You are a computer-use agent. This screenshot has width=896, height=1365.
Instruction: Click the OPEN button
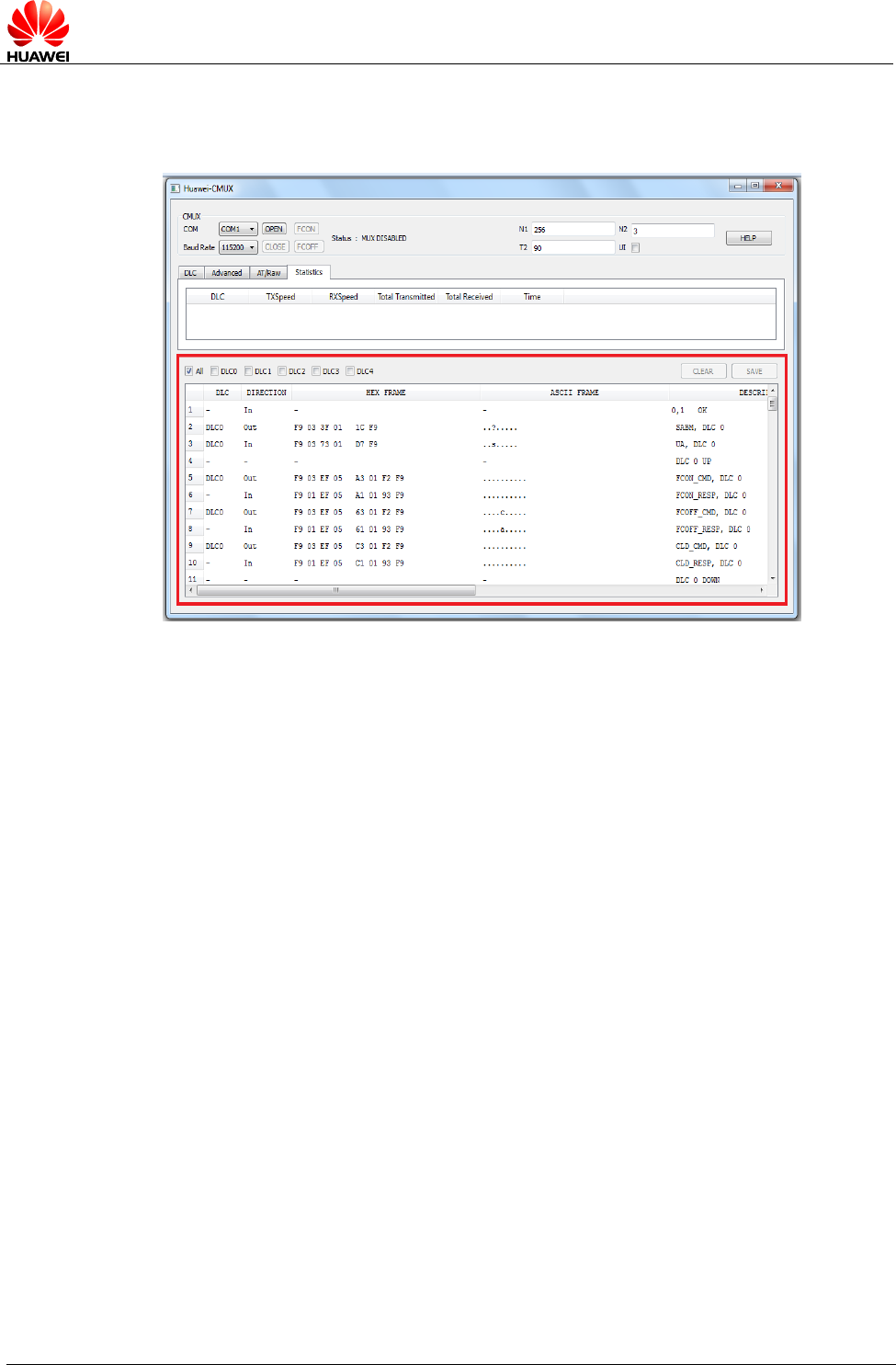[x=274, y=229]
